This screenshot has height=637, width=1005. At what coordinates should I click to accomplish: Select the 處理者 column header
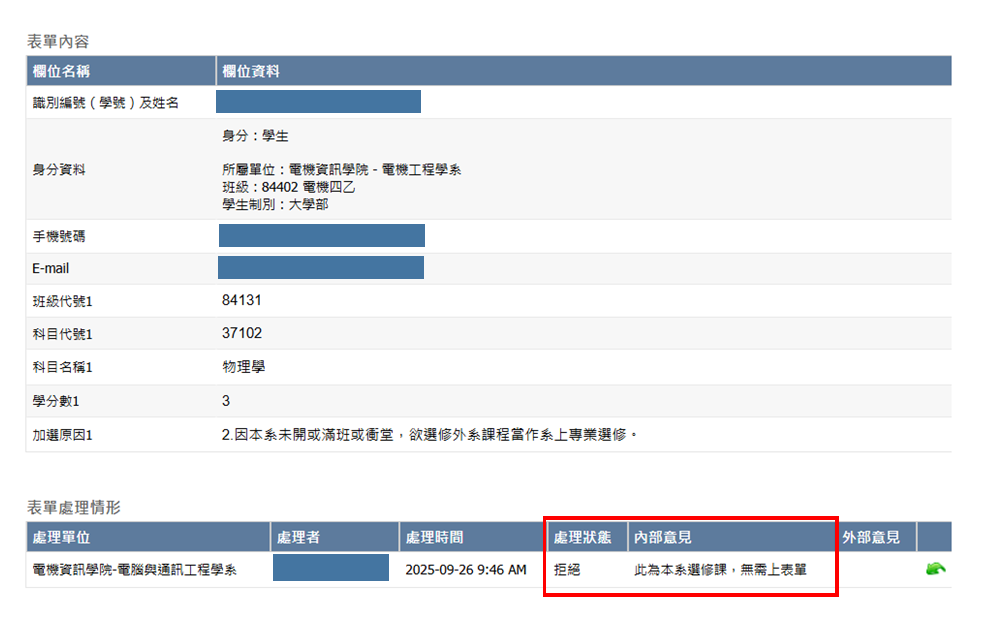(x=298, y=537)
